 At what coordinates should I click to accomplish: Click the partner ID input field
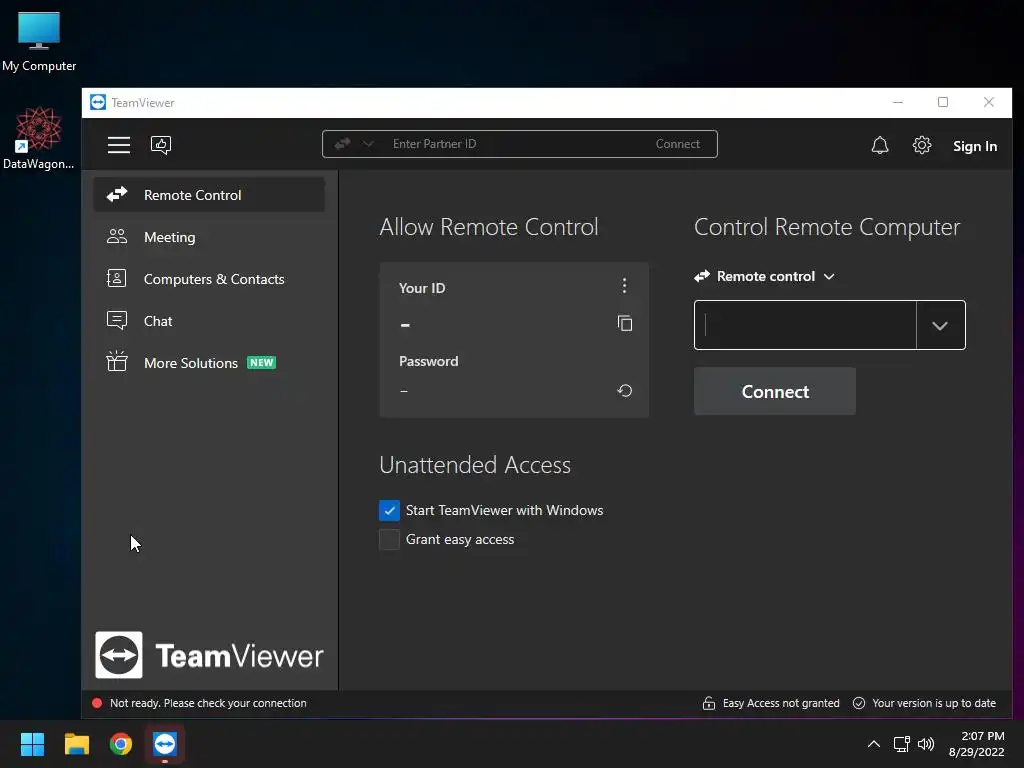pyautogui.click(x=805, y=325)
